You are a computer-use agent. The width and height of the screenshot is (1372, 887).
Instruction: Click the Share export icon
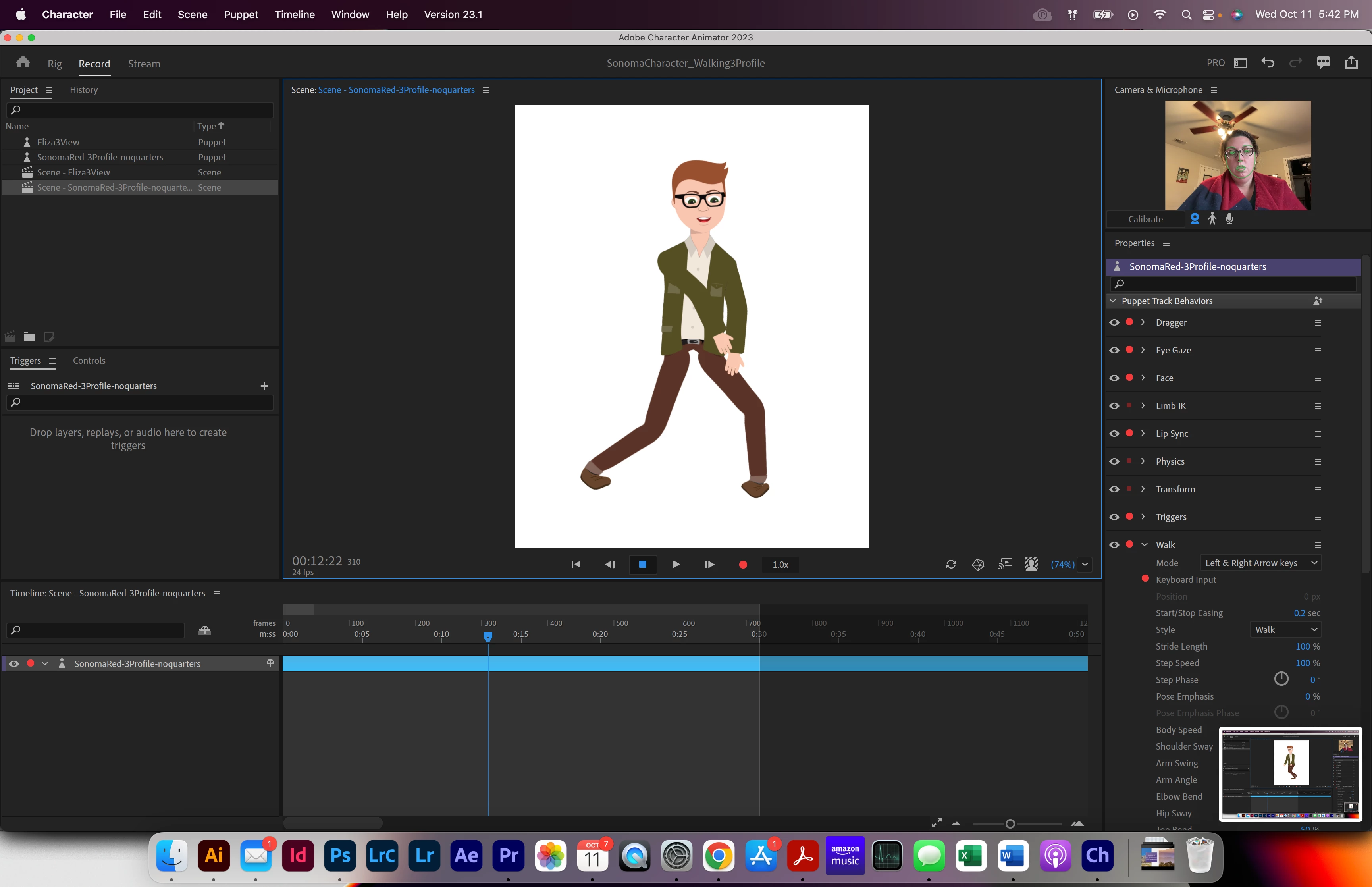(x=1351, y=63)
